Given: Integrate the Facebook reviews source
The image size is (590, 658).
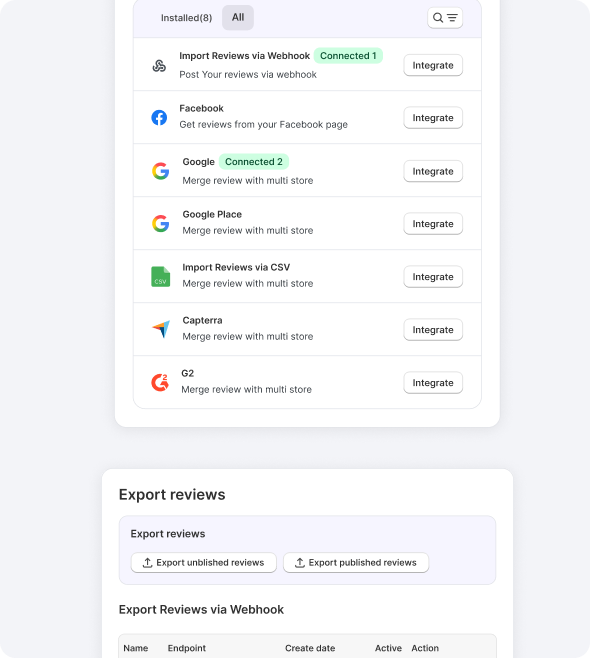Looking at the screenshot, I should coord(433,118).
